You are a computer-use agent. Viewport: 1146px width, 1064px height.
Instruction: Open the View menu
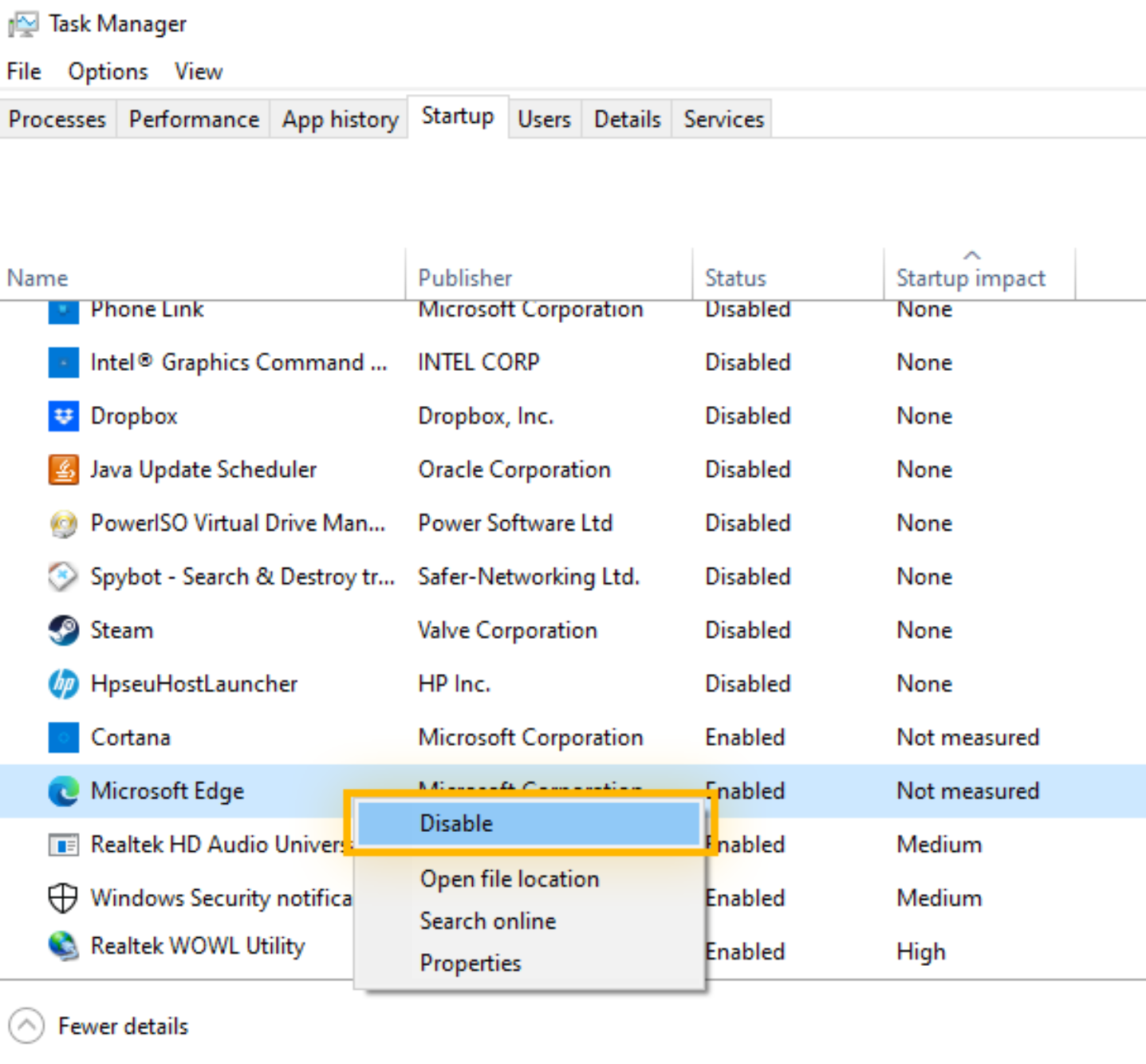pos(199,72)
